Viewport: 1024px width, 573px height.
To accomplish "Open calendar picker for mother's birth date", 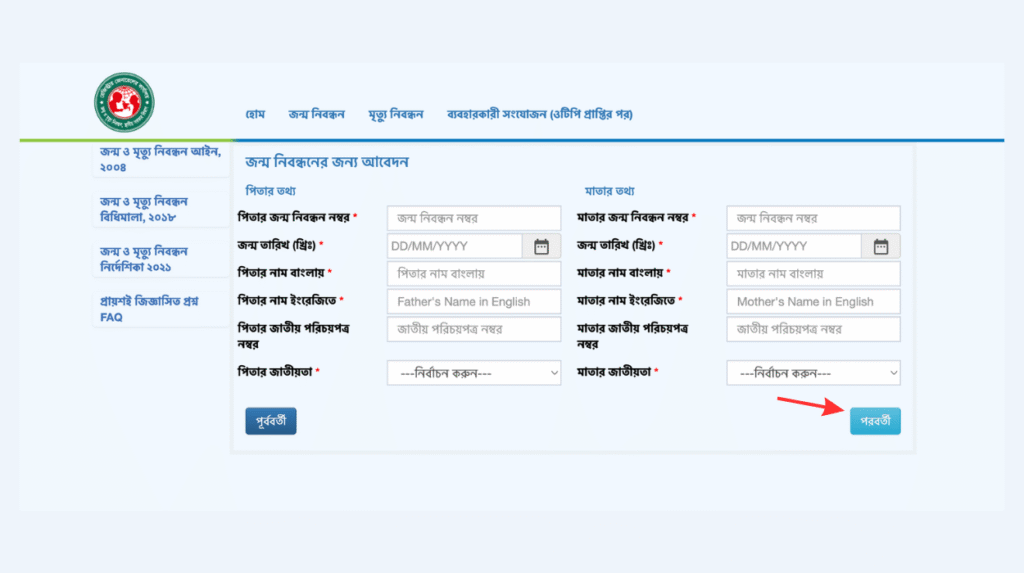I will point(881,246).
